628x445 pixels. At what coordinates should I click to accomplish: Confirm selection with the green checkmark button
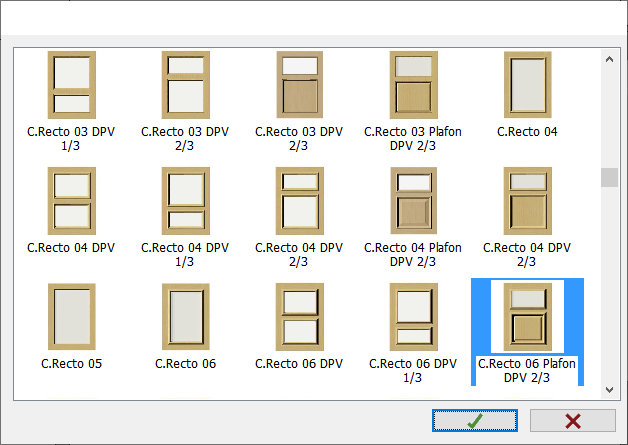click(x=475, y=421)
